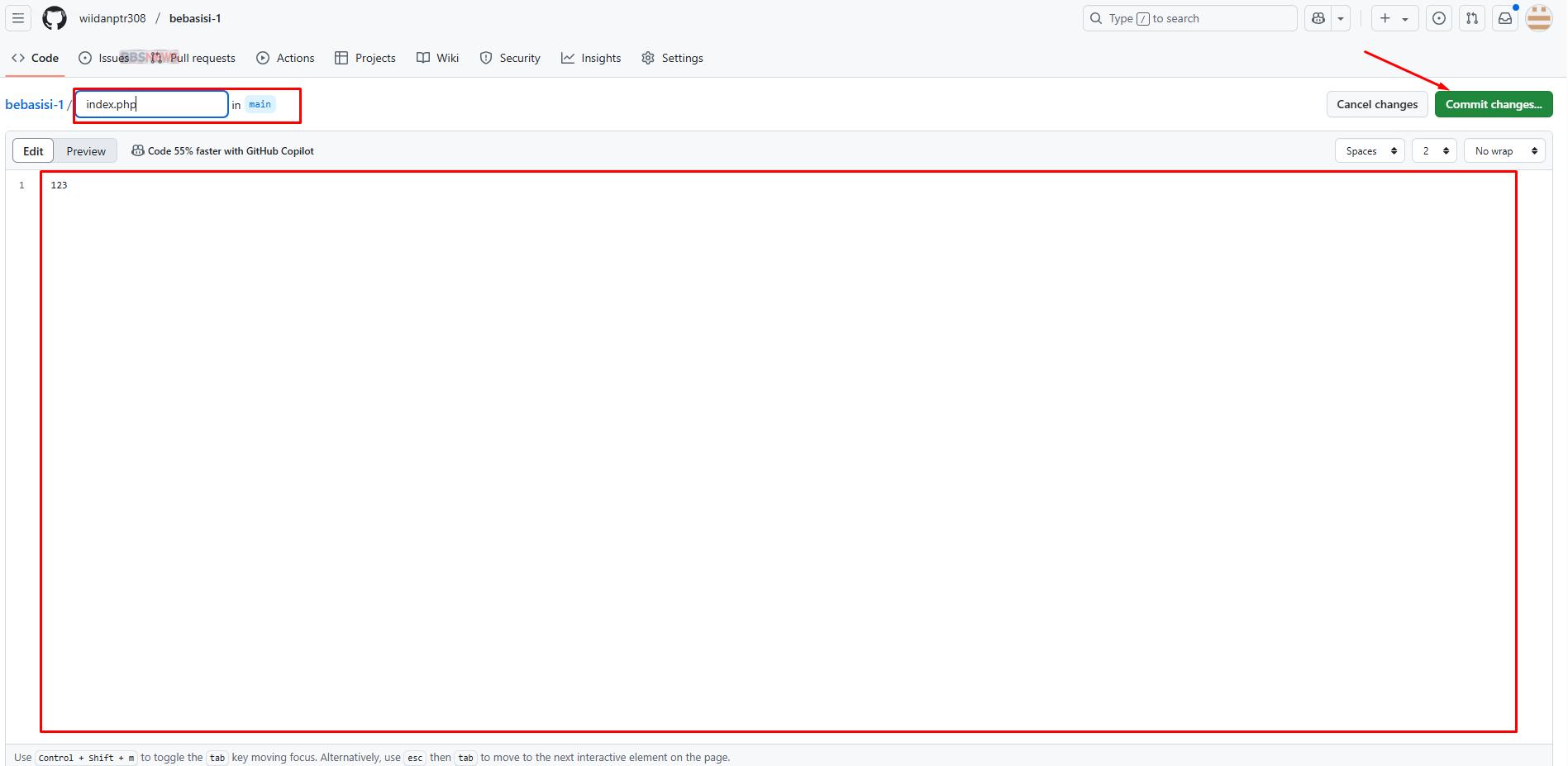Open the Insights tab
The height and width of the screenshot is (766, 1568).
(591, 58)
